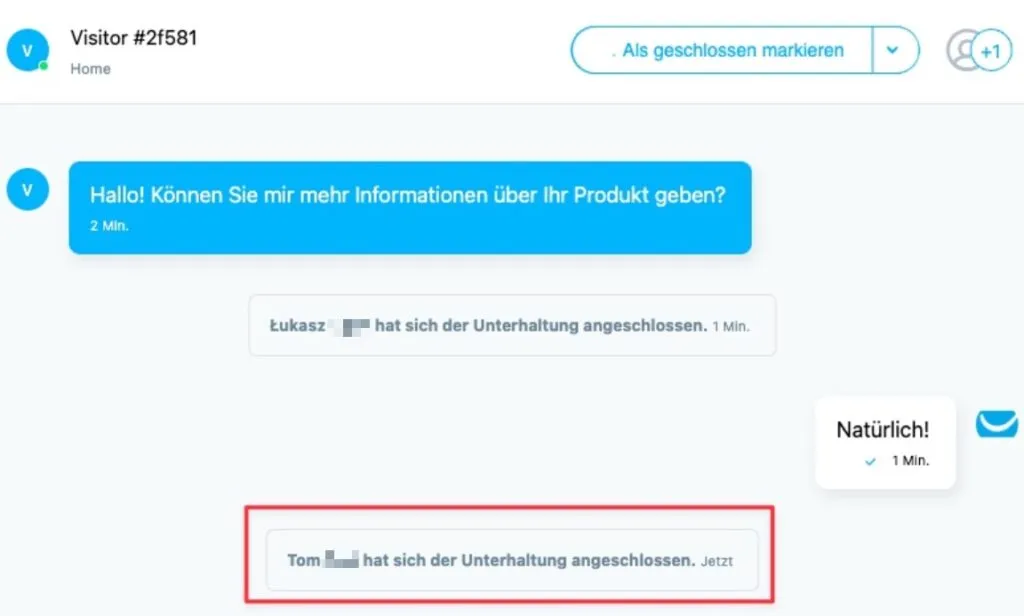
Task: Click the 1 Min. timestamp under Natürlich!
Action: tap(910, 461)
